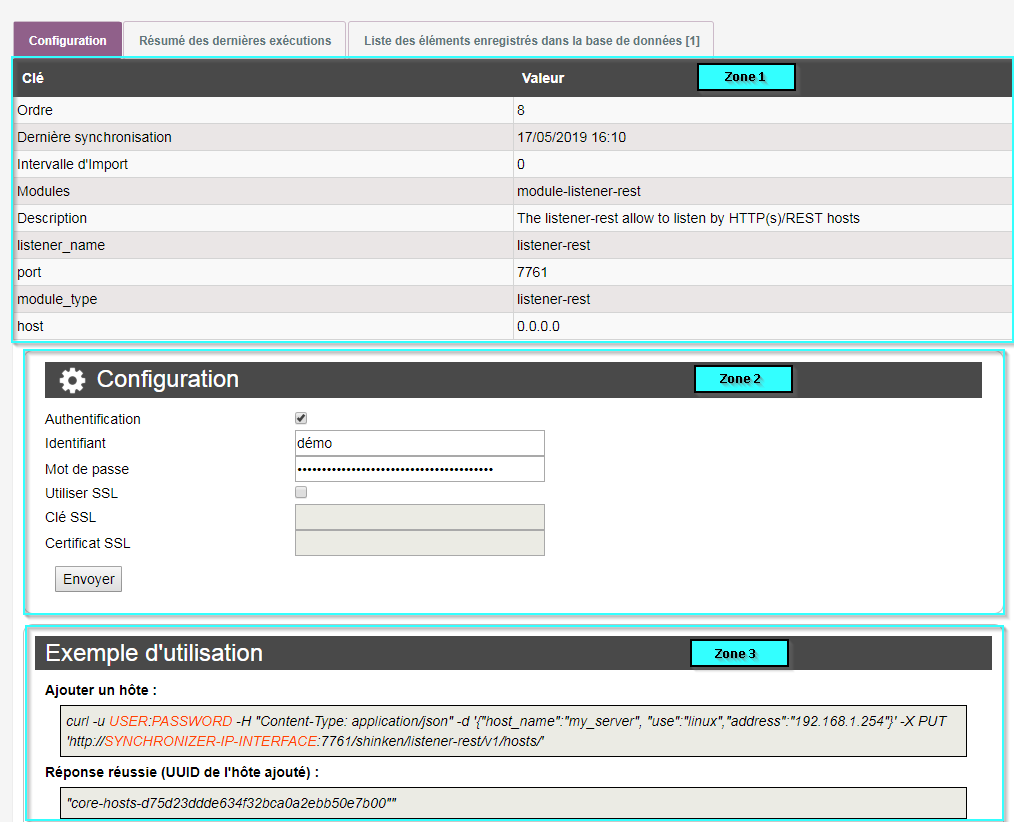Click the Clé SSL input field
This screenshot has width=1014, height=822.
(419, 517)
